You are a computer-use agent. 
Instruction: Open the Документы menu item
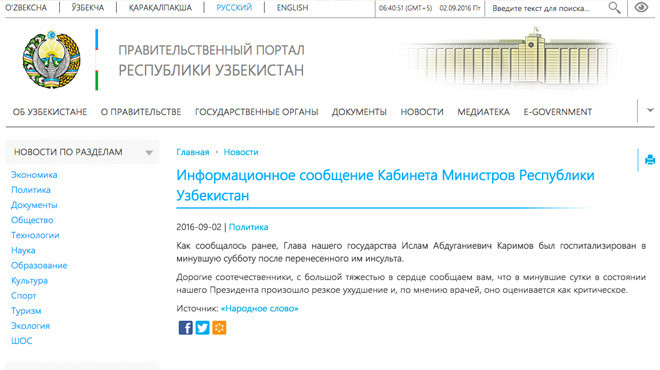359,112
